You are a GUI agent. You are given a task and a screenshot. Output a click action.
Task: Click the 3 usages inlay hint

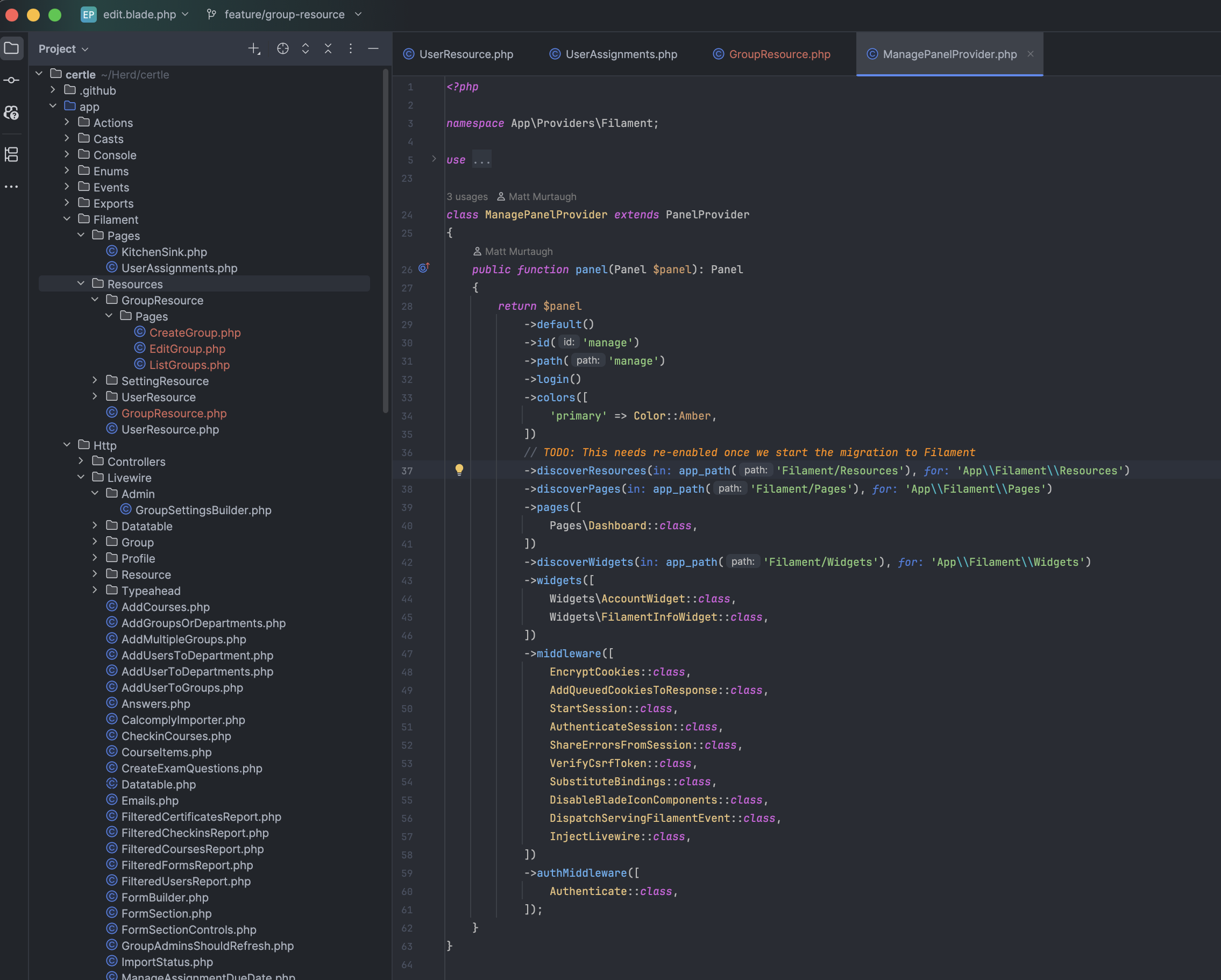tap(467, 196)
